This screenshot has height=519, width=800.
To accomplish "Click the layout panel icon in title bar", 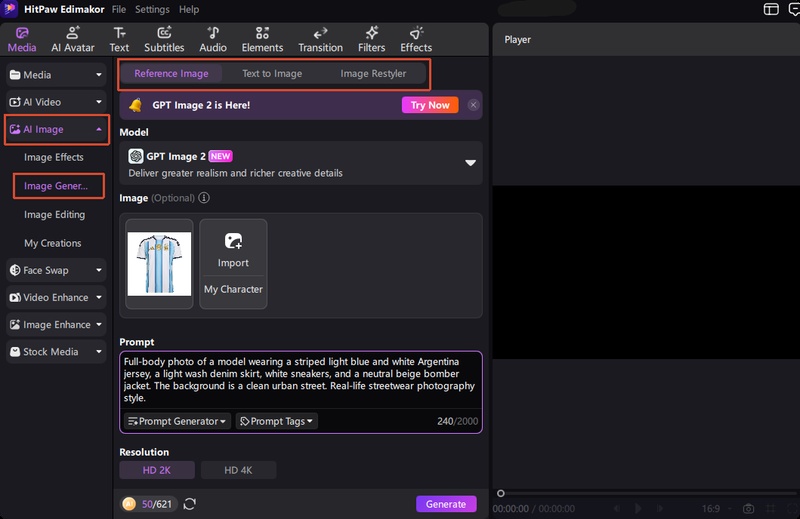I will click(x=771, y=9).
